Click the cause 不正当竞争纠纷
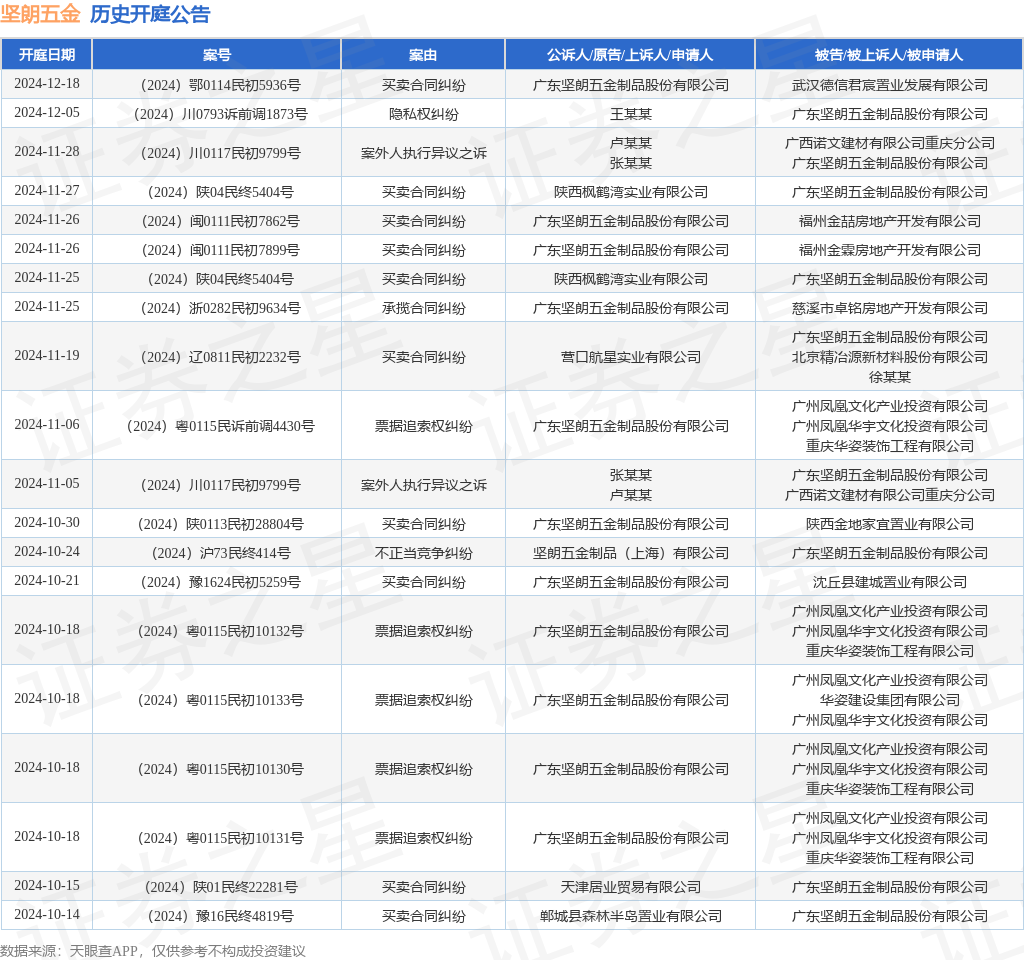This screenshot has width=1024, height=960. [423, 552]
